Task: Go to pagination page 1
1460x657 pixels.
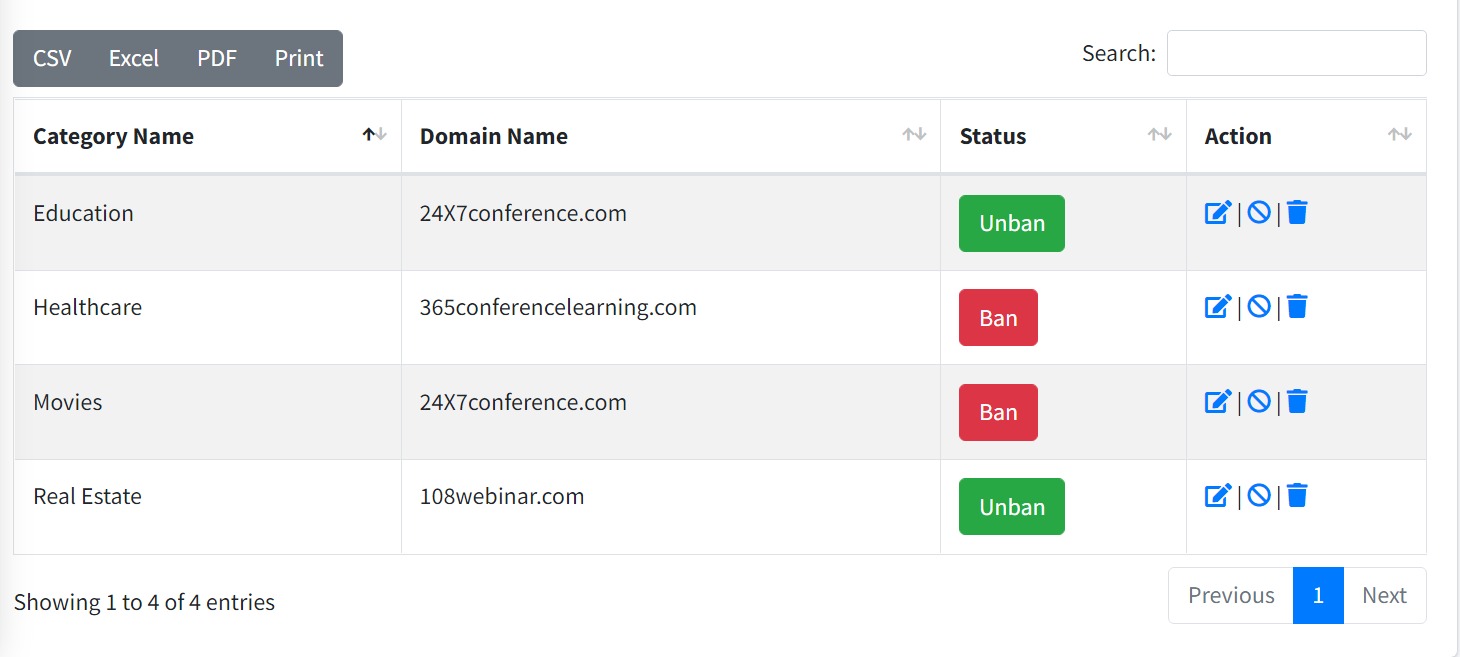Action: 1317,596
